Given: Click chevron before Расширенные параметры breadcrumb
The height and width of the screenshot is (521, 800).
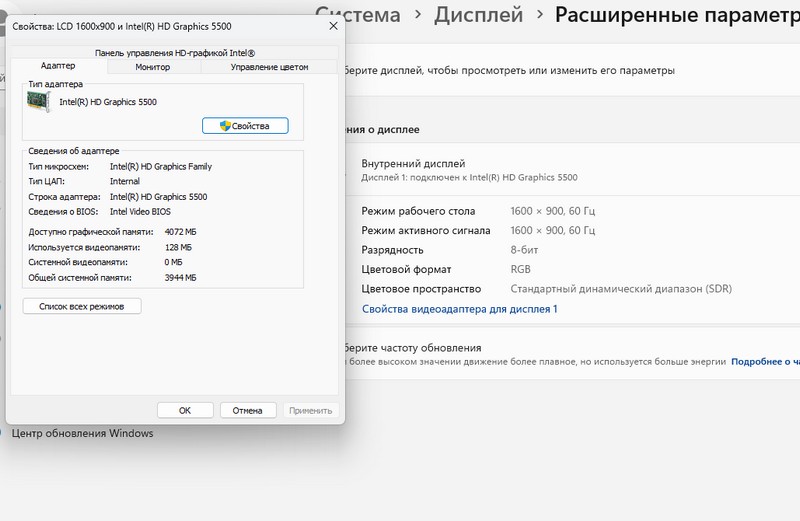Looking at the screenshot, I should tap(540, 15).
